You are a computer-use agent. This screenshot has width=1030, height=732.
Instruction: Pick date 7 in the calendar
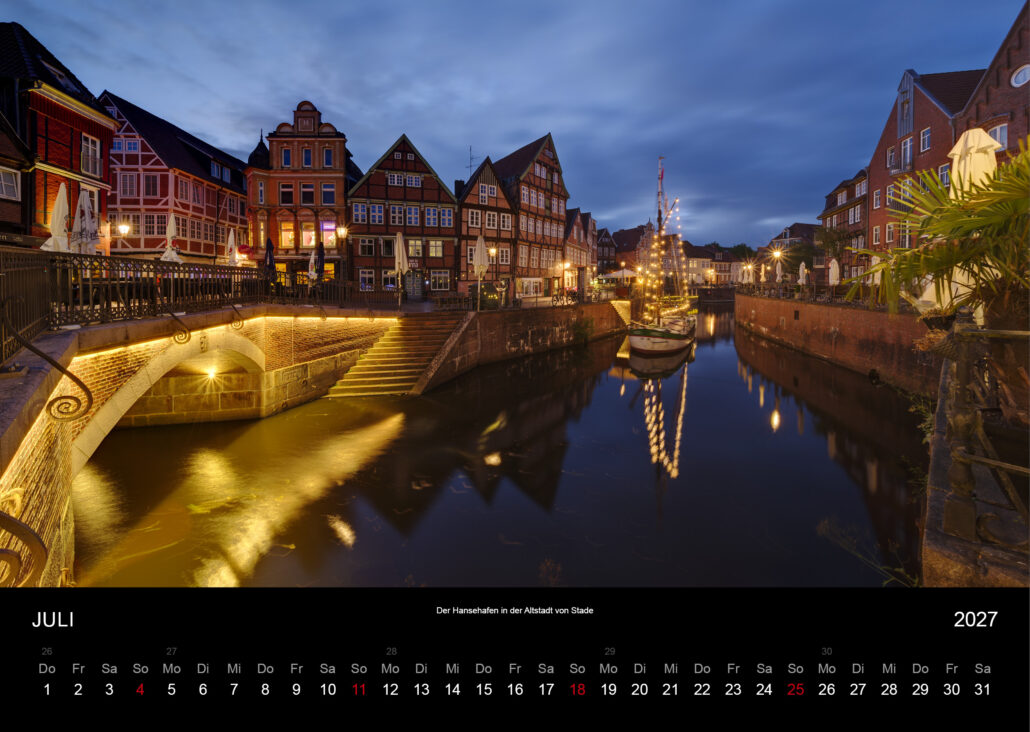(x=234, y=689)
